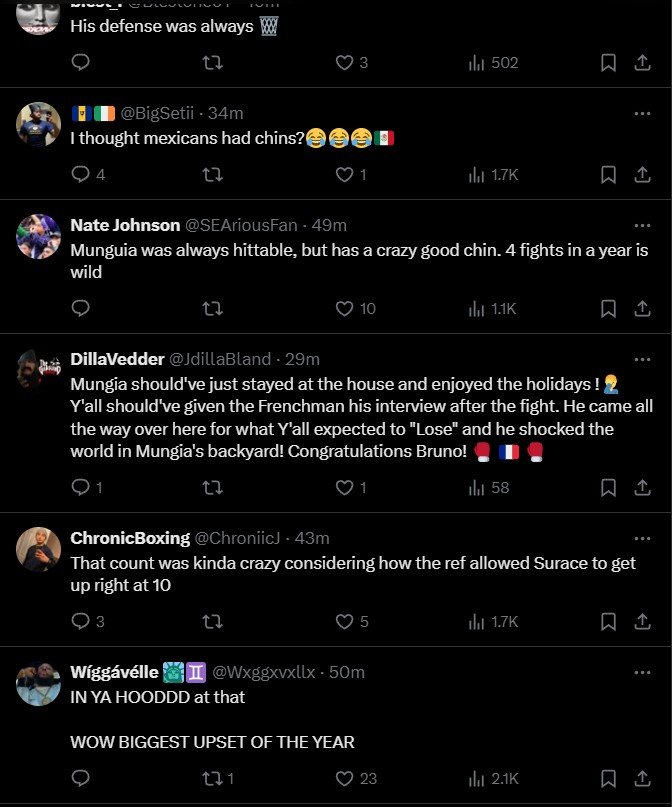Repost ChronicBoxing's tweet about the count
The width and height of the screenshot is (672, 807).
coord(212,622)
